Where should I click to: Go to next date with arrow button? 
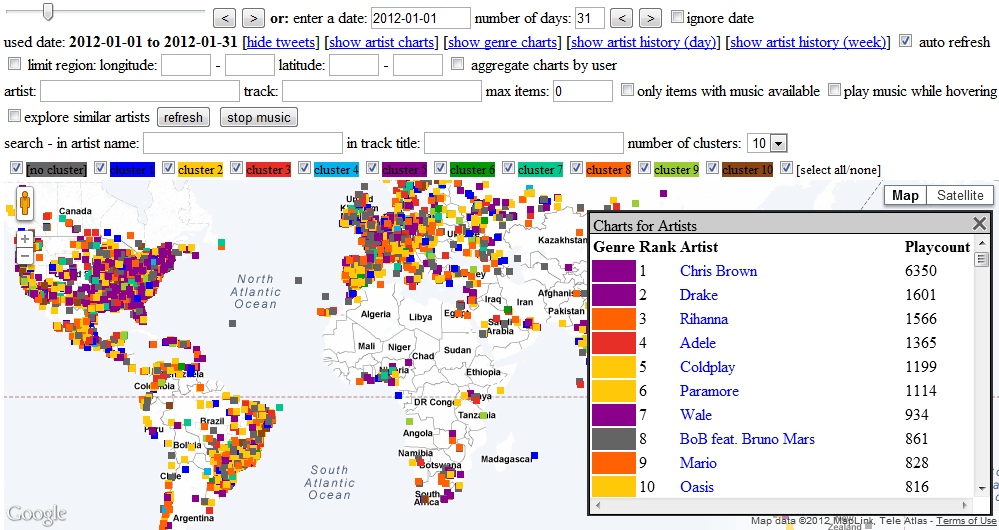254,18
